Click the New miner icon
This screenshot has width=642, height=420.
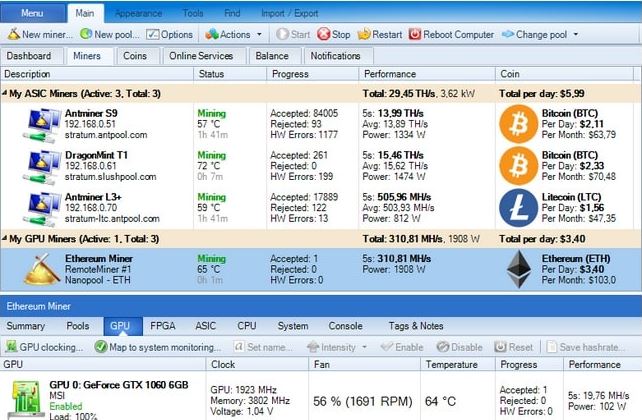click(14, 34)
